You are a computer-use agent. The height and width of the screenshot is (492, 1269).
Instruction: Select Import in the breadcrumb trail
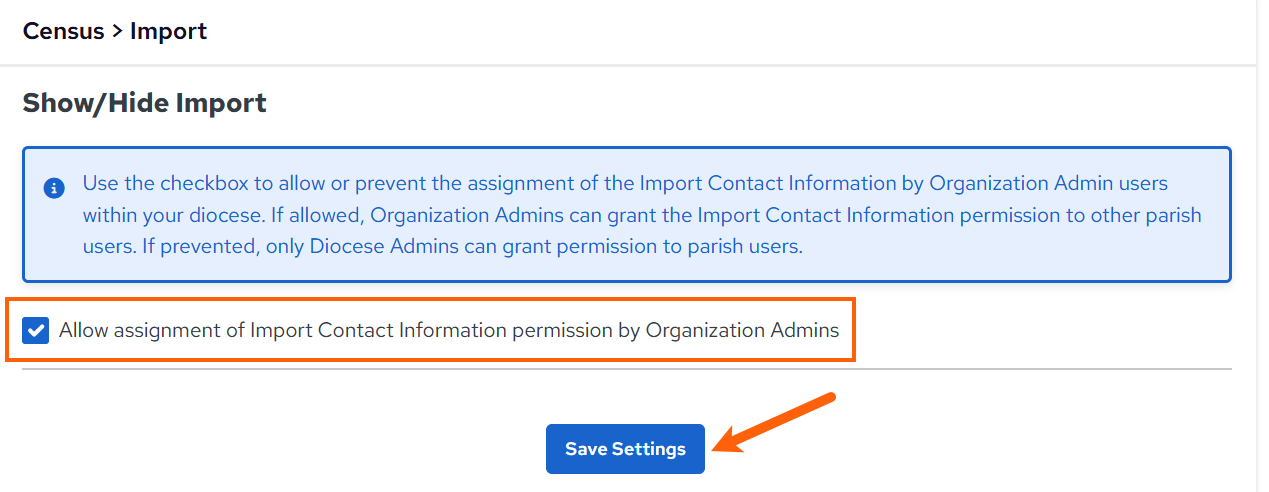coord(168,31)
